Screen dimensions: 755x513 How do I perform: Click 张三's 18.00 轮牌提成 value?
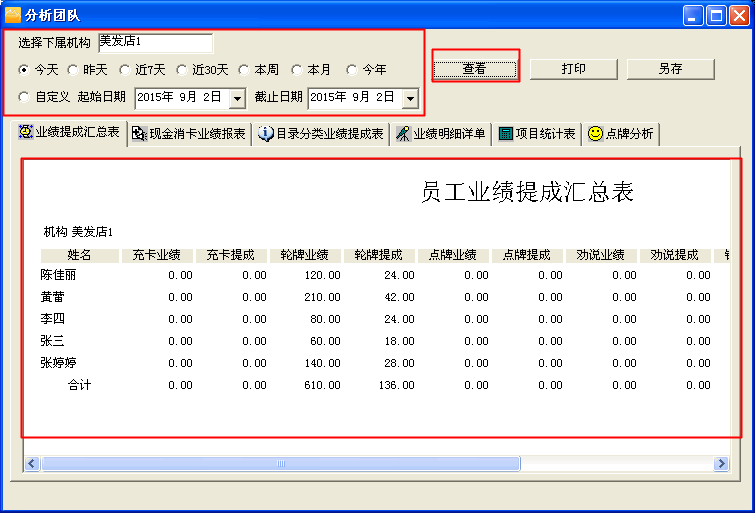(399, 342)
